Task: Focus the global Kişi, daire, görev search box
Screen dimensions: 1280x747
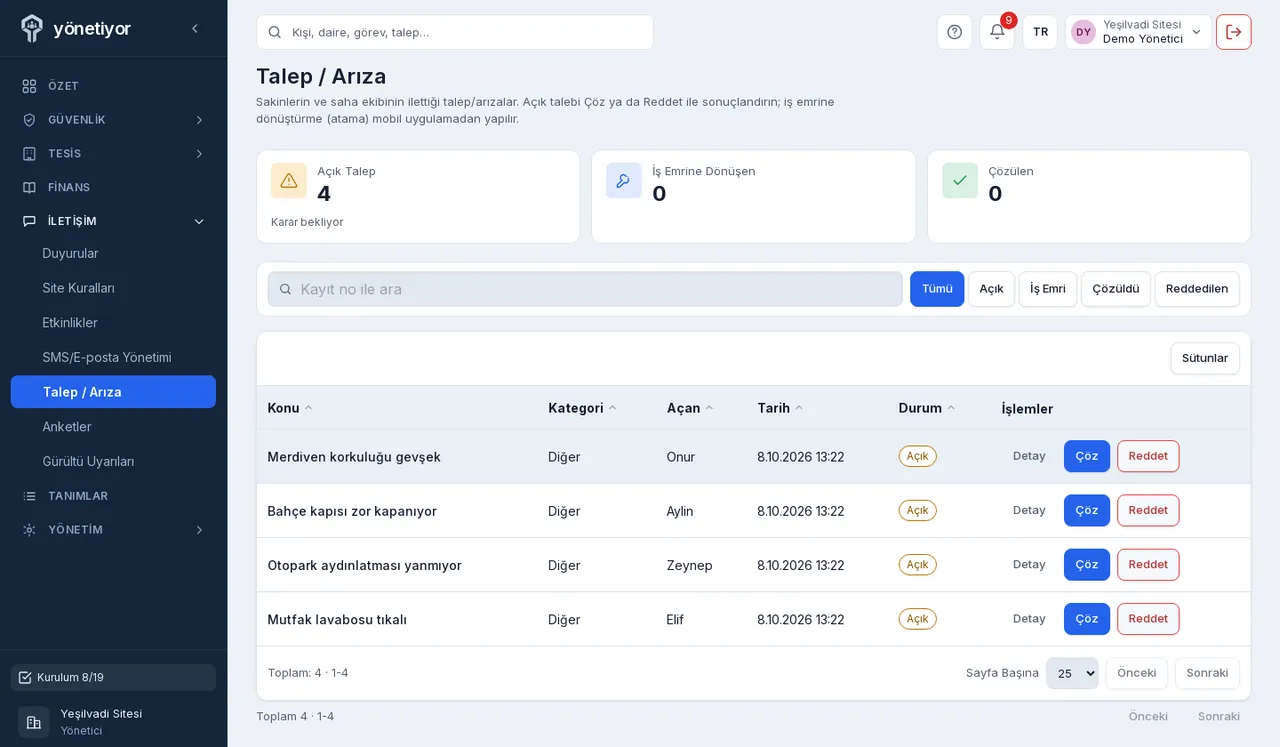Action: click(455, 32)
